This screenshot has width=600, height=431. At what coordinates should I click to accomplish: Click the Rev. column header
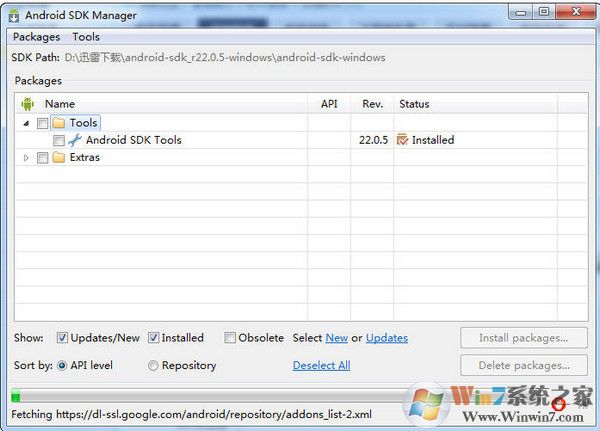click(x=372, y=104)
